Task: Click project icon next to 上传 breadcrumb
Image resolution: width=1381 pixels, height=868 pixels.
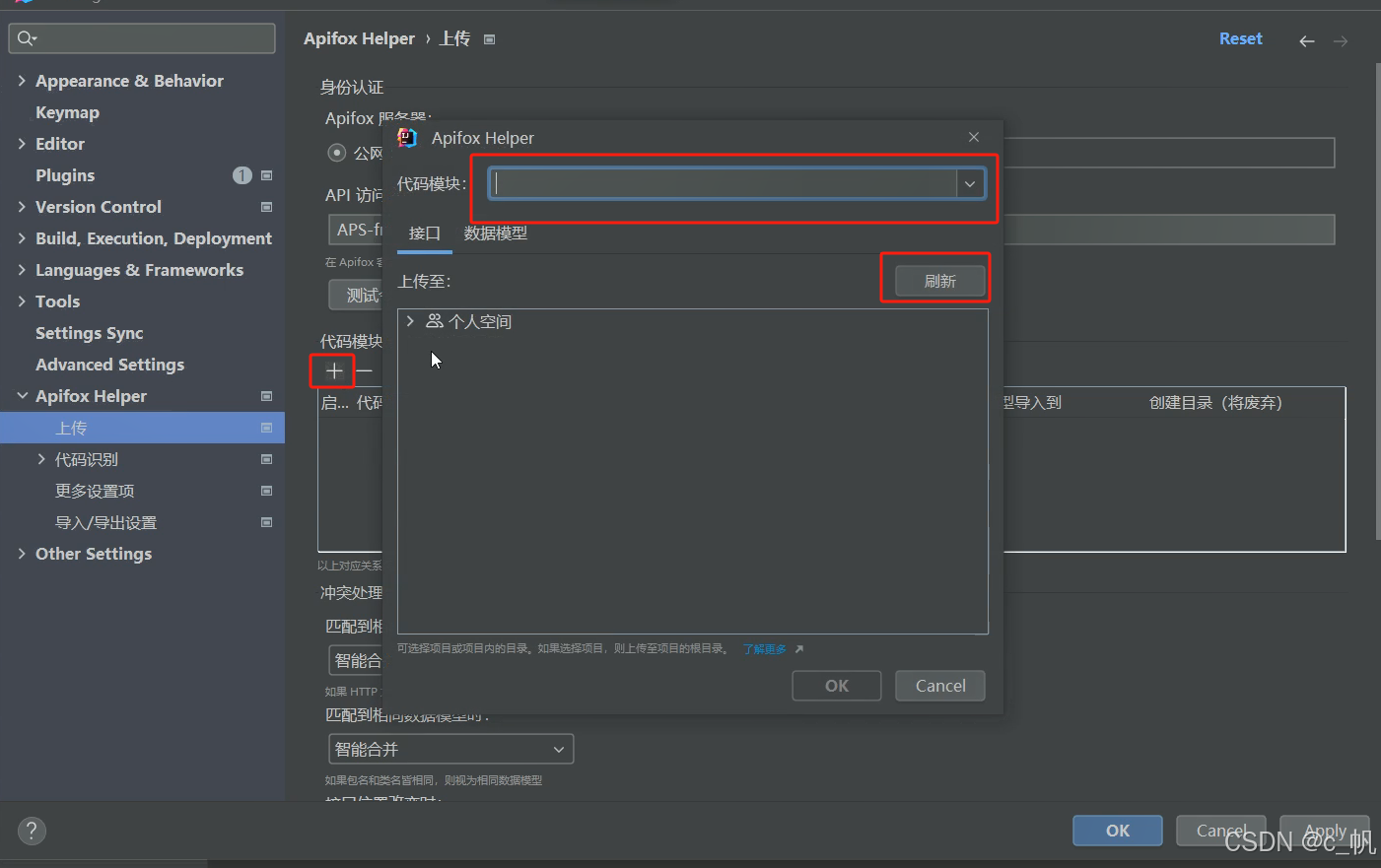Action: pyautogui.click(x=489, y=39)
